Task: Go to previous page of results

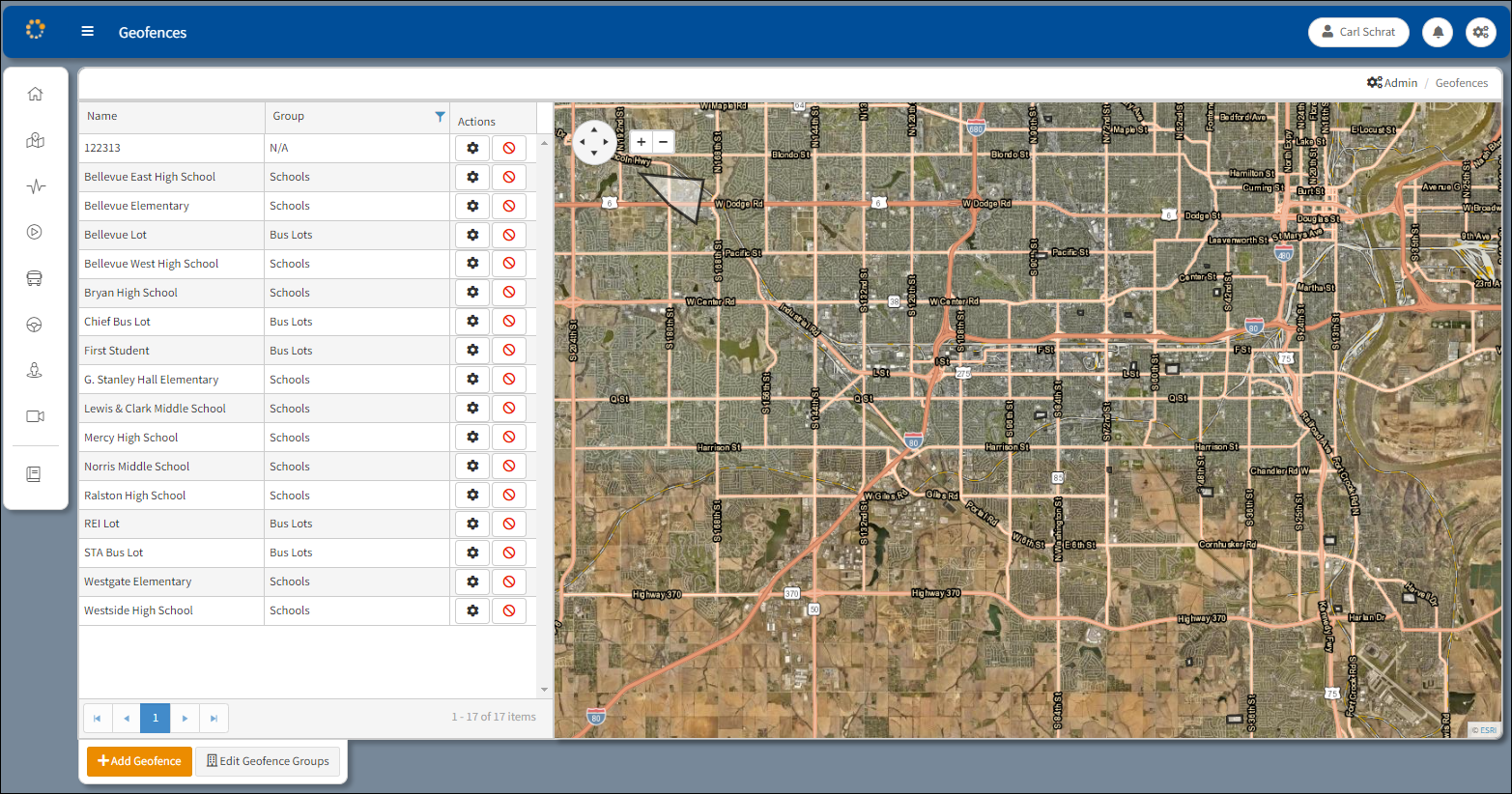Action: (127, 718)
